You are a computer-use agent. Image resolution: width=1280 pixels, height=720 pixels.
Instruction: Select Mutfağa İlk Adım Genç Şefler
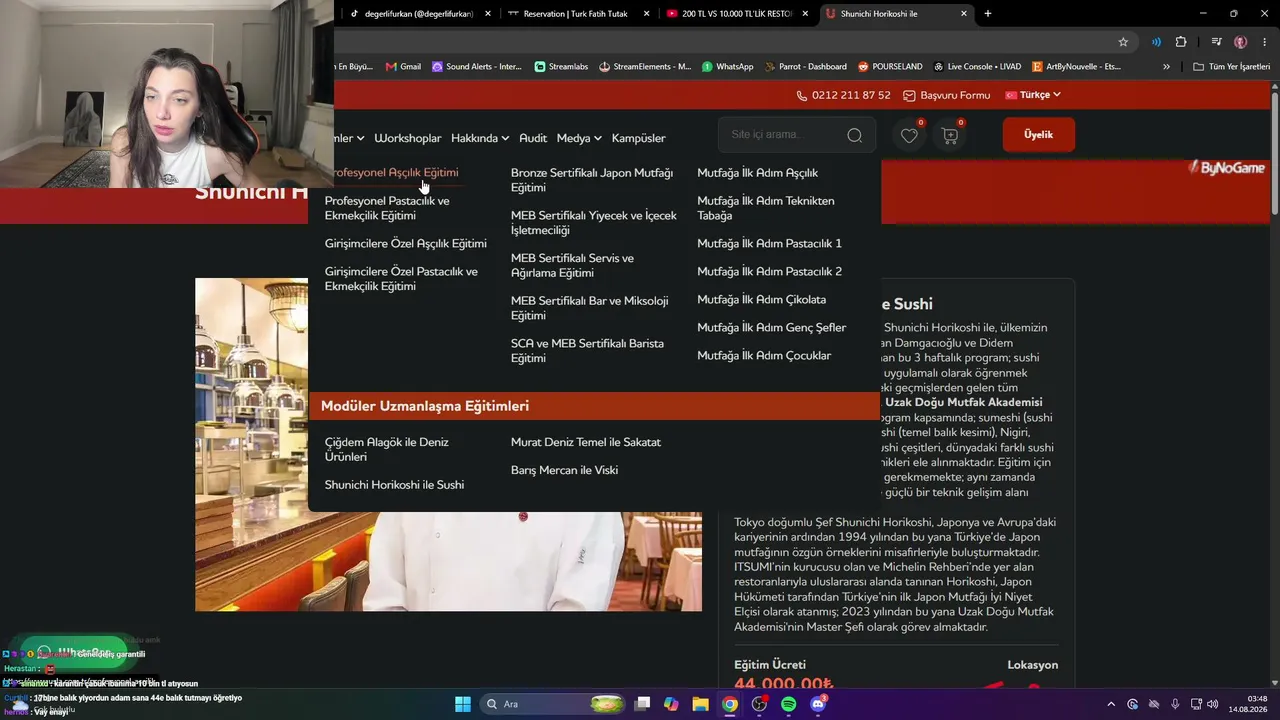[772, 328]
